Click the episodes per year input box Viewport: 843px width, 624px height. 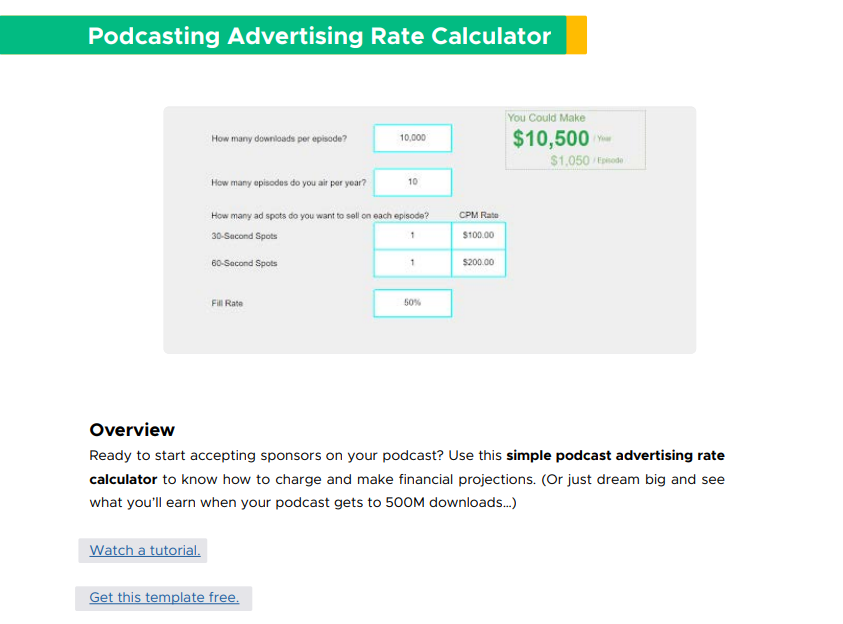tap(412, 182)
